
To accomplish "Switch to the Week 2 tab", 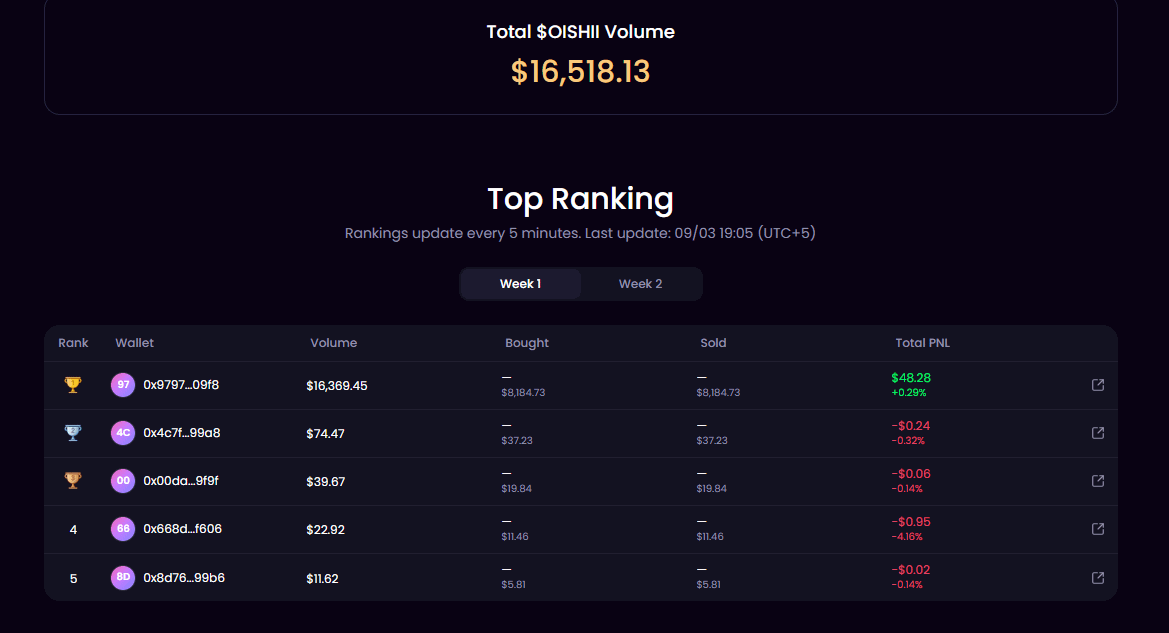I will [640, 284].
